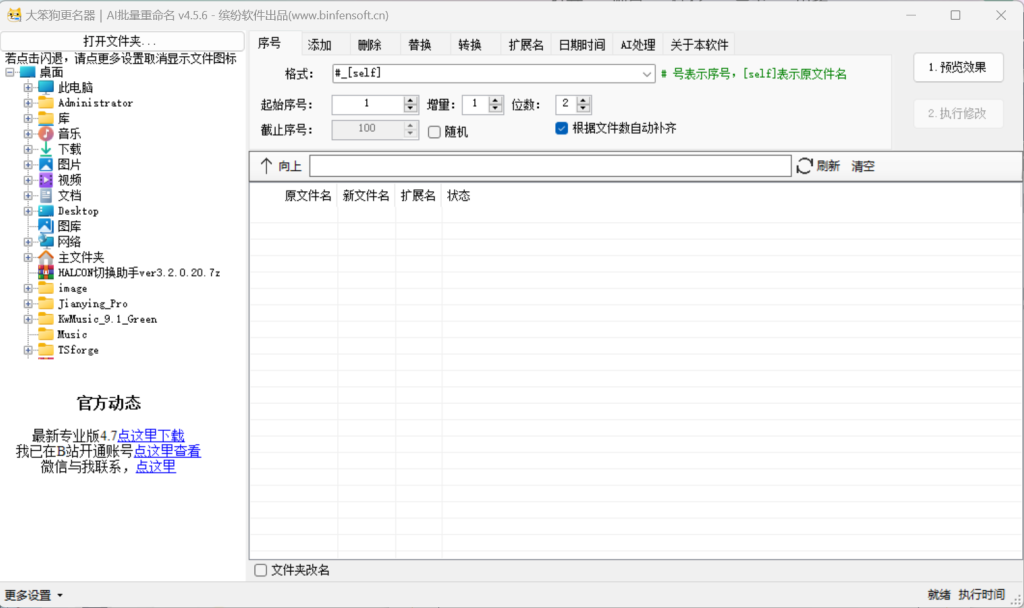Screen dimensions: 1024x608
Task: Click the 视频 (Videos) icon in sidebar
Action: point(45,179)
